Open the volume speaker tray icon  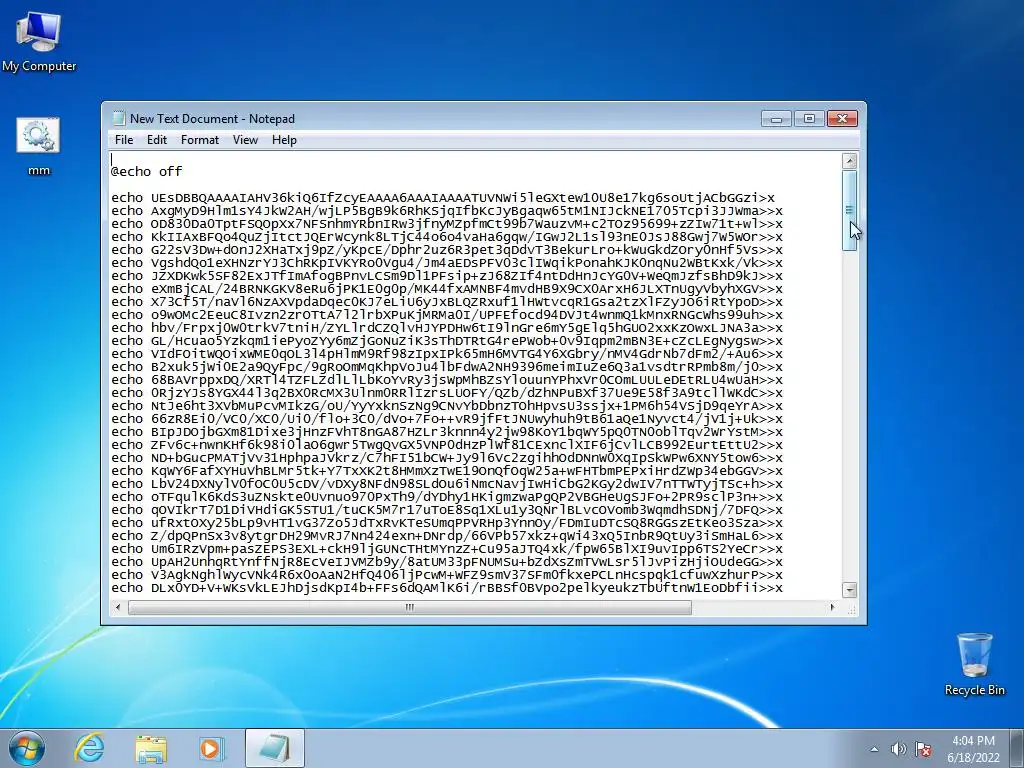[x=899, y=749]
